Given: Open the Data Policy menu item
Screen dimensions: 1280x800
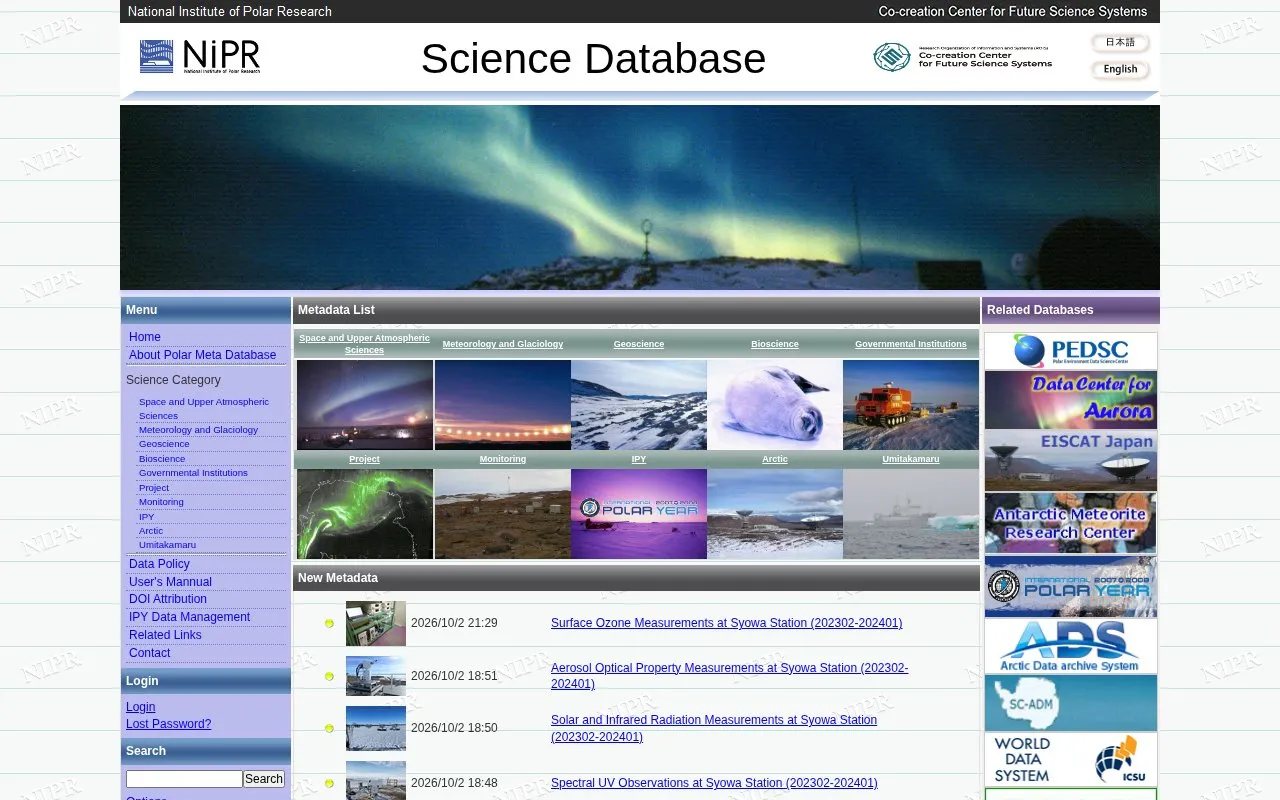Looking at the screenshot, I should [159, 564].
